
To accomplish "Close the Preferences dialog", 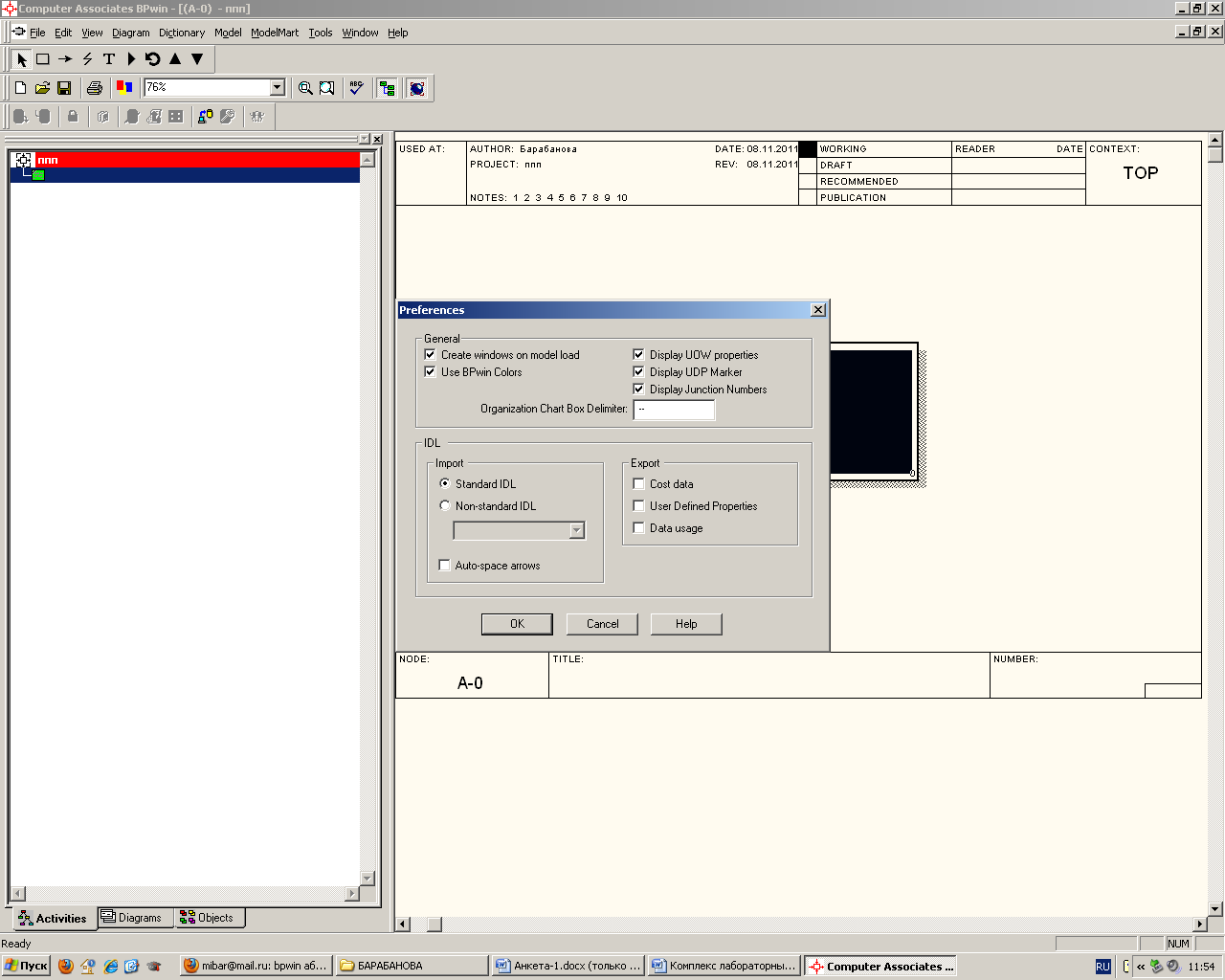I will pos(818,310).
